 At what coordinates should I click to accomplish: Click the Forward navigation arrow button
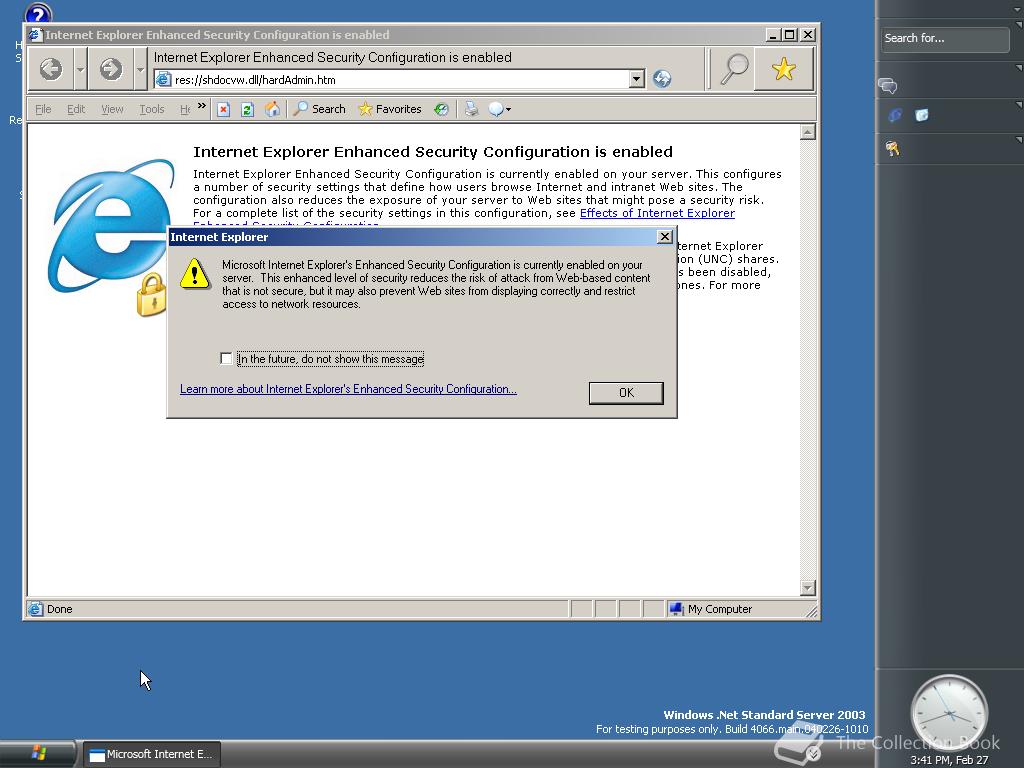[111, 69]
